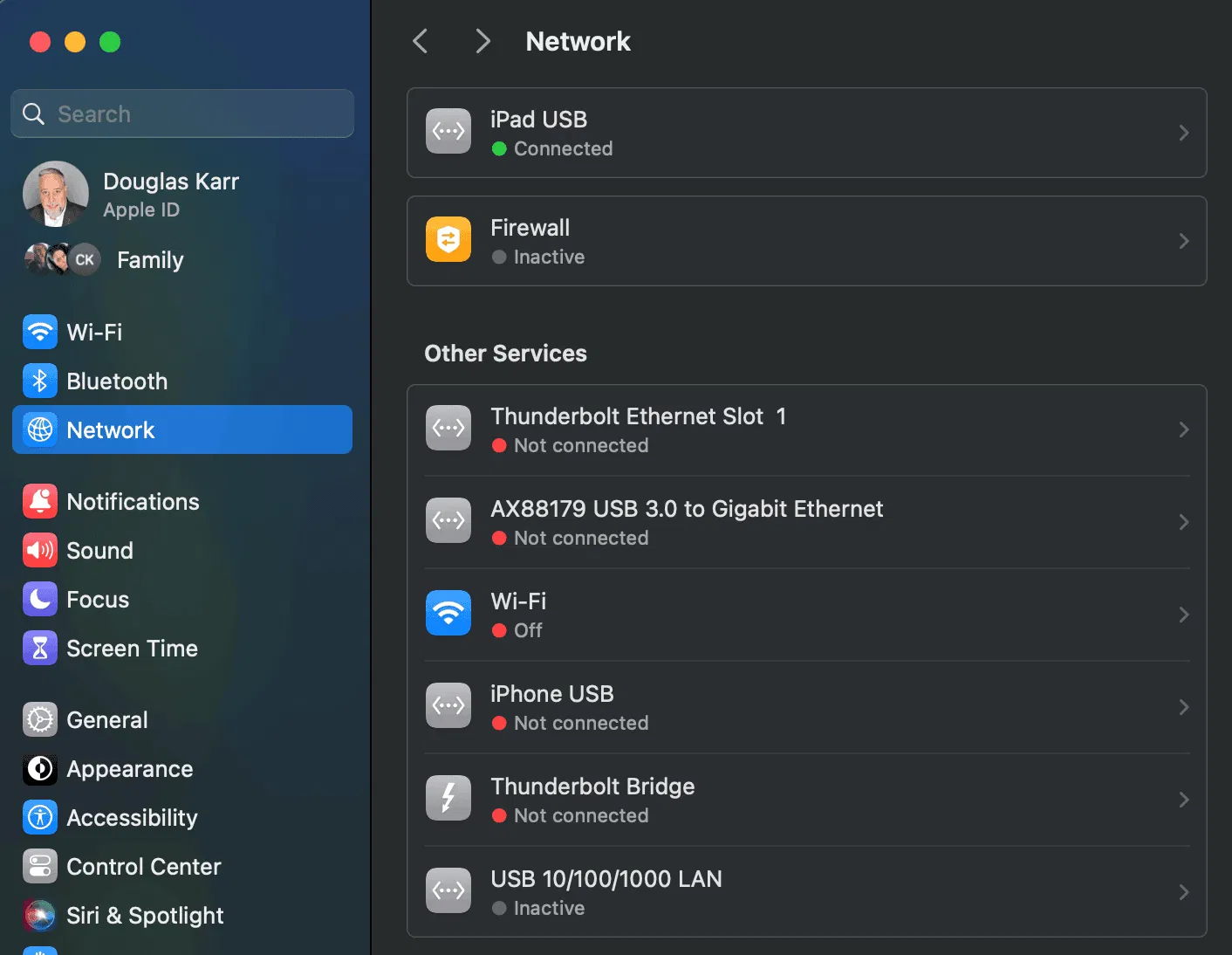Click the Thunderbolt Bridge lightning icon

tap(448, 799)
